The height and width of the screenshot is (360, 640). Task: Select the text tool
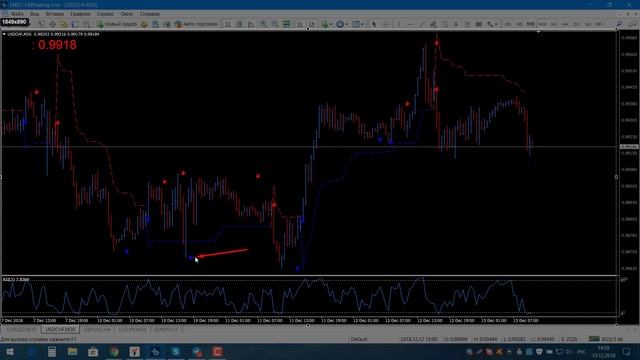pyautogui.click(x=456, y=24)
